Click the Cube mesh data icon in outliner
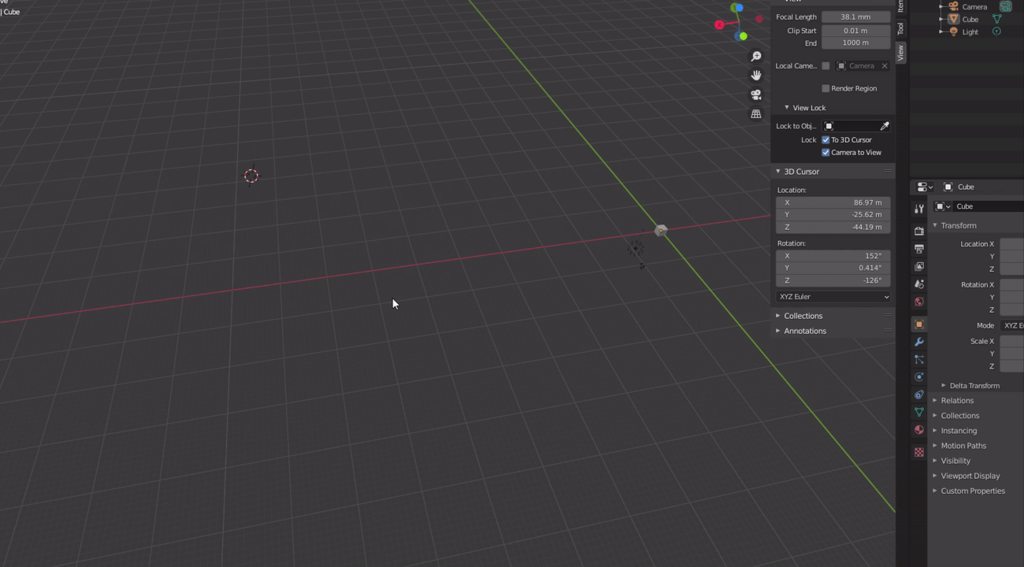Viewport: 1024px width, 567px height. (x=997, y=19)
